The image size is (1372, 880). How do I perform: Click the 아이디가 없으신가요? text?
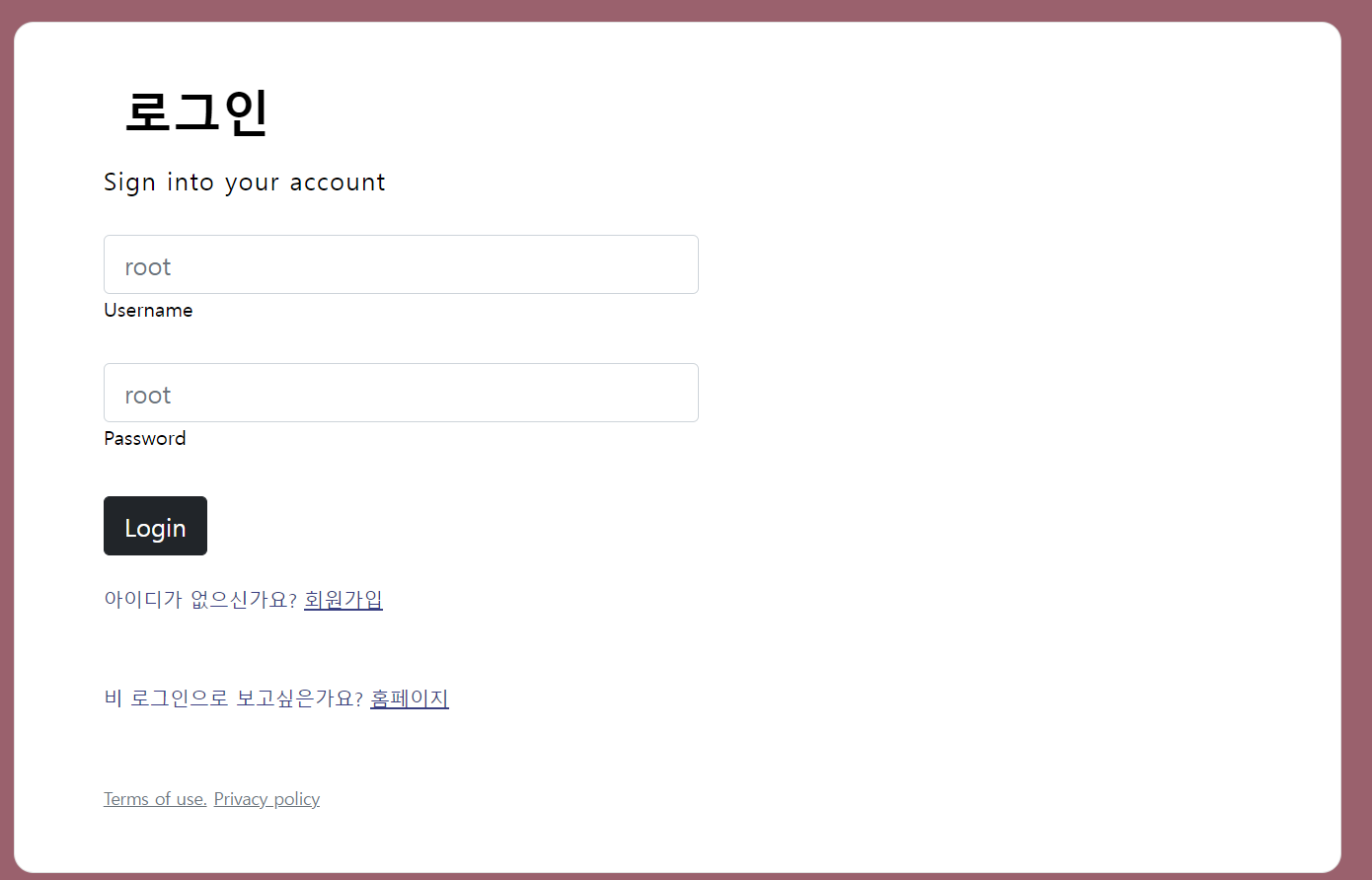coord(200,599)
